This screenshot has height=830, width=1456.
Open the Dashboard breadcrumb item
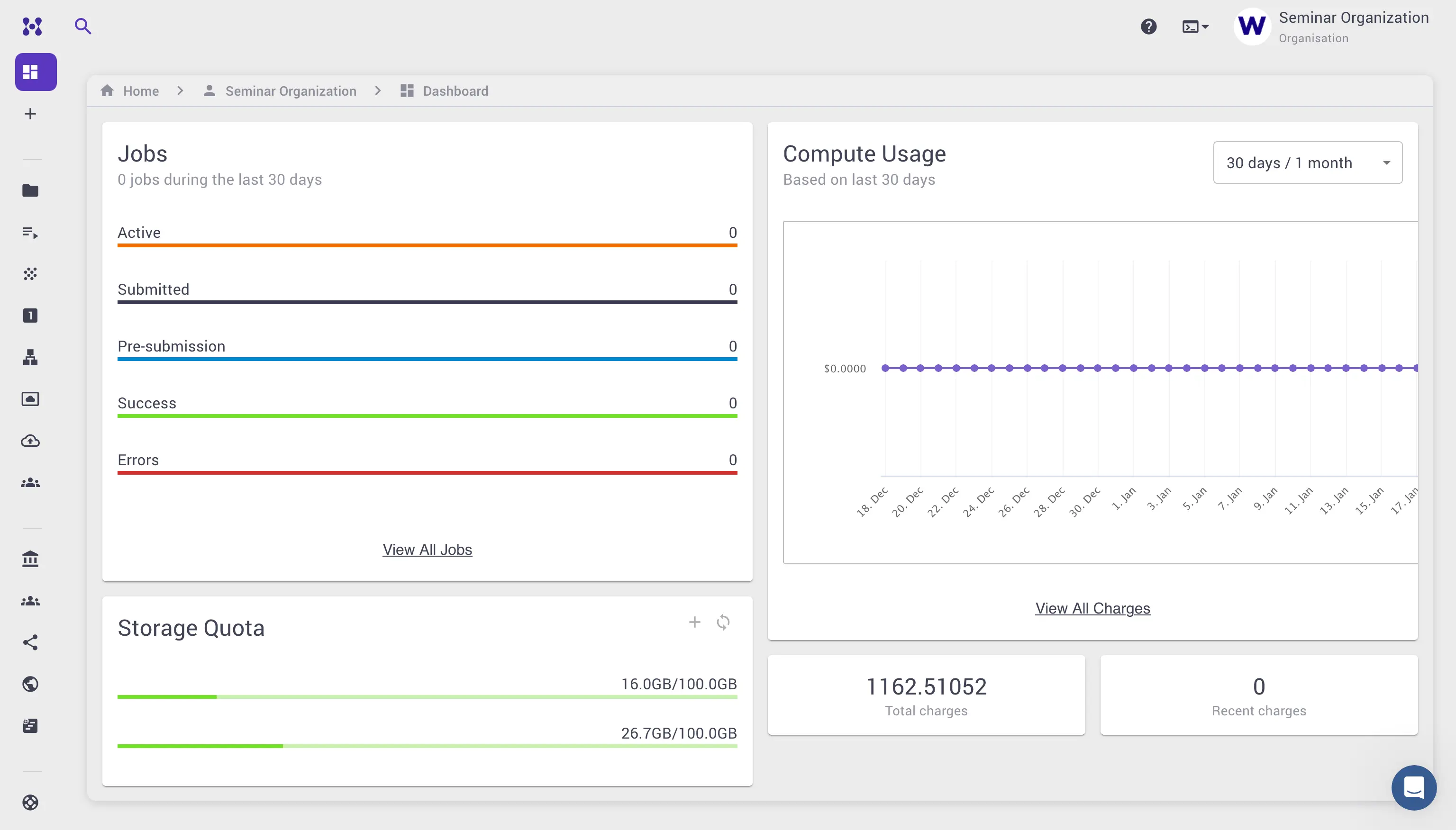pyautogui.click(x=455, y=90)
